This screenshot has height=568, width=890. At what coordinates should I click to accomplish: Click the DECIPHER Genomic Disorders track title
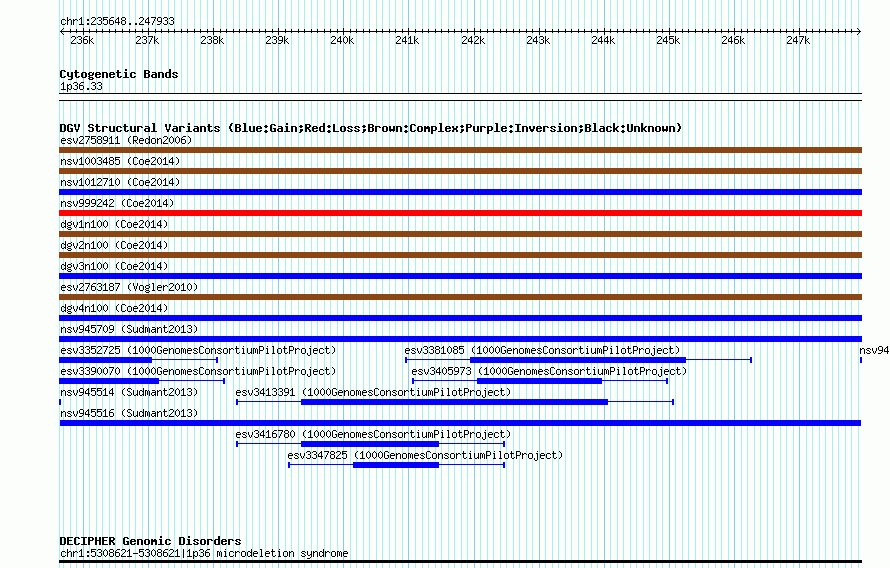pos(150,541)
